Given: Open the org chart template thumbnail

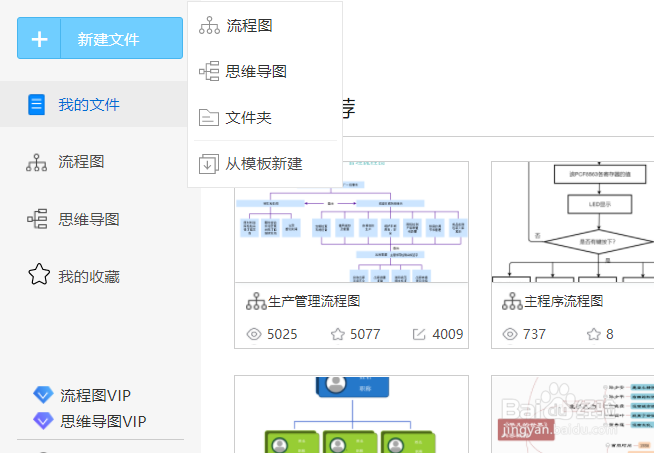Looking at the screenshot, I should tap(351, 414).
